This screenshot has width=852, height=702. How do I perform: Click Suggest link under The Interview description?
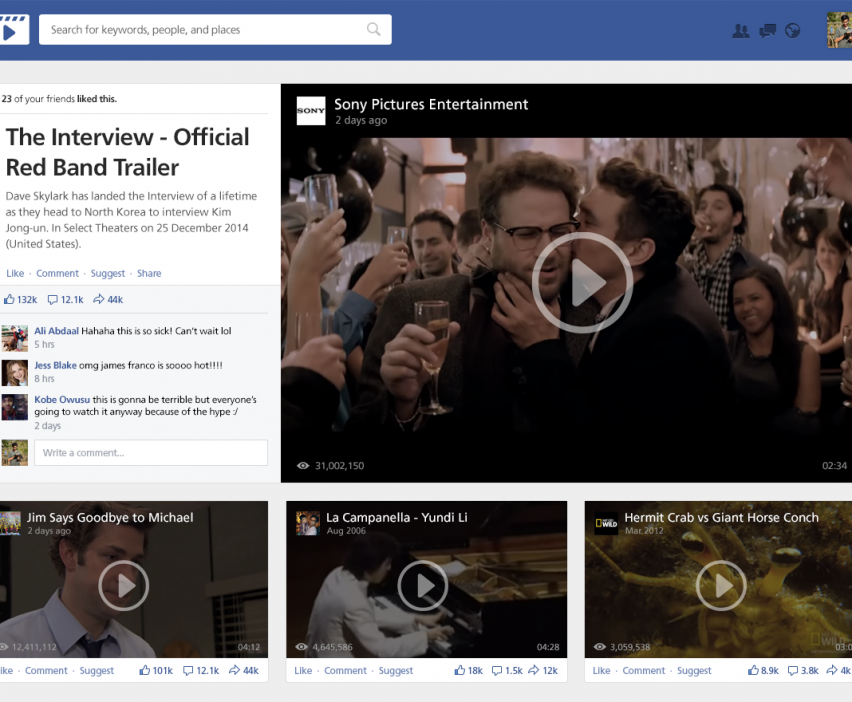point(108,273)
